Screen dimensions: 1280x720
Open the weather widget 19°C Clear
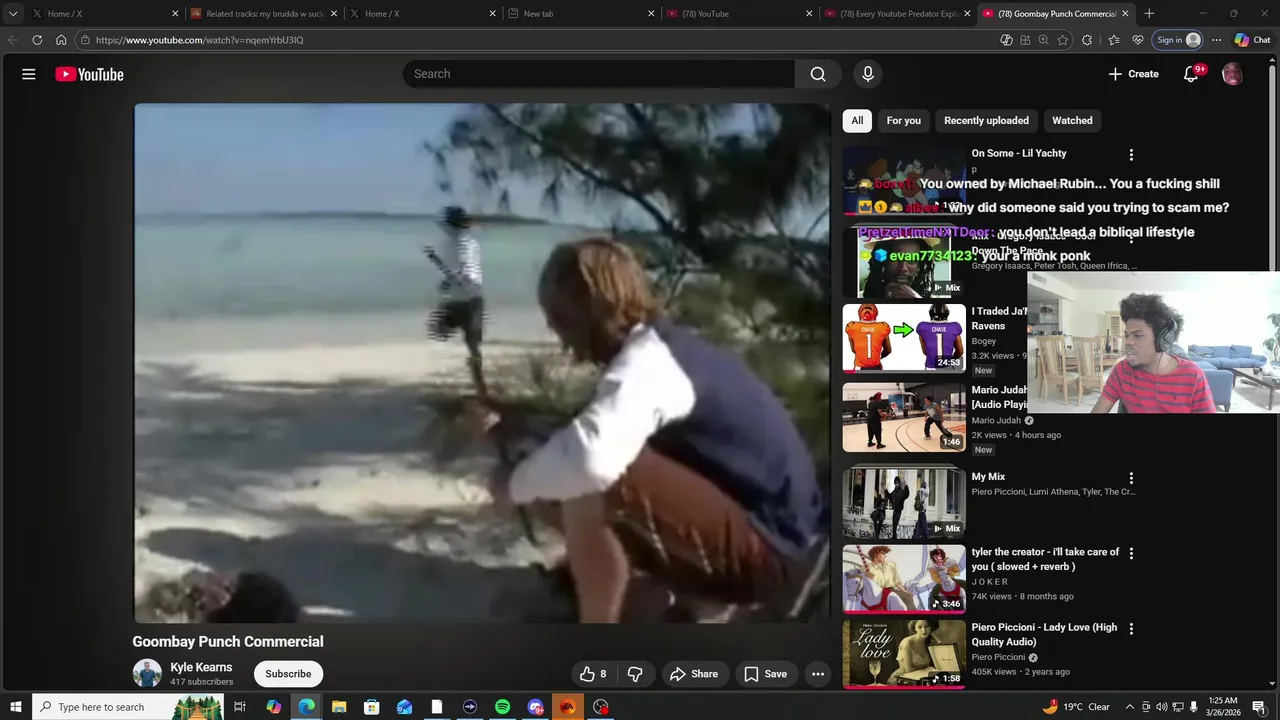(1076, 707)
